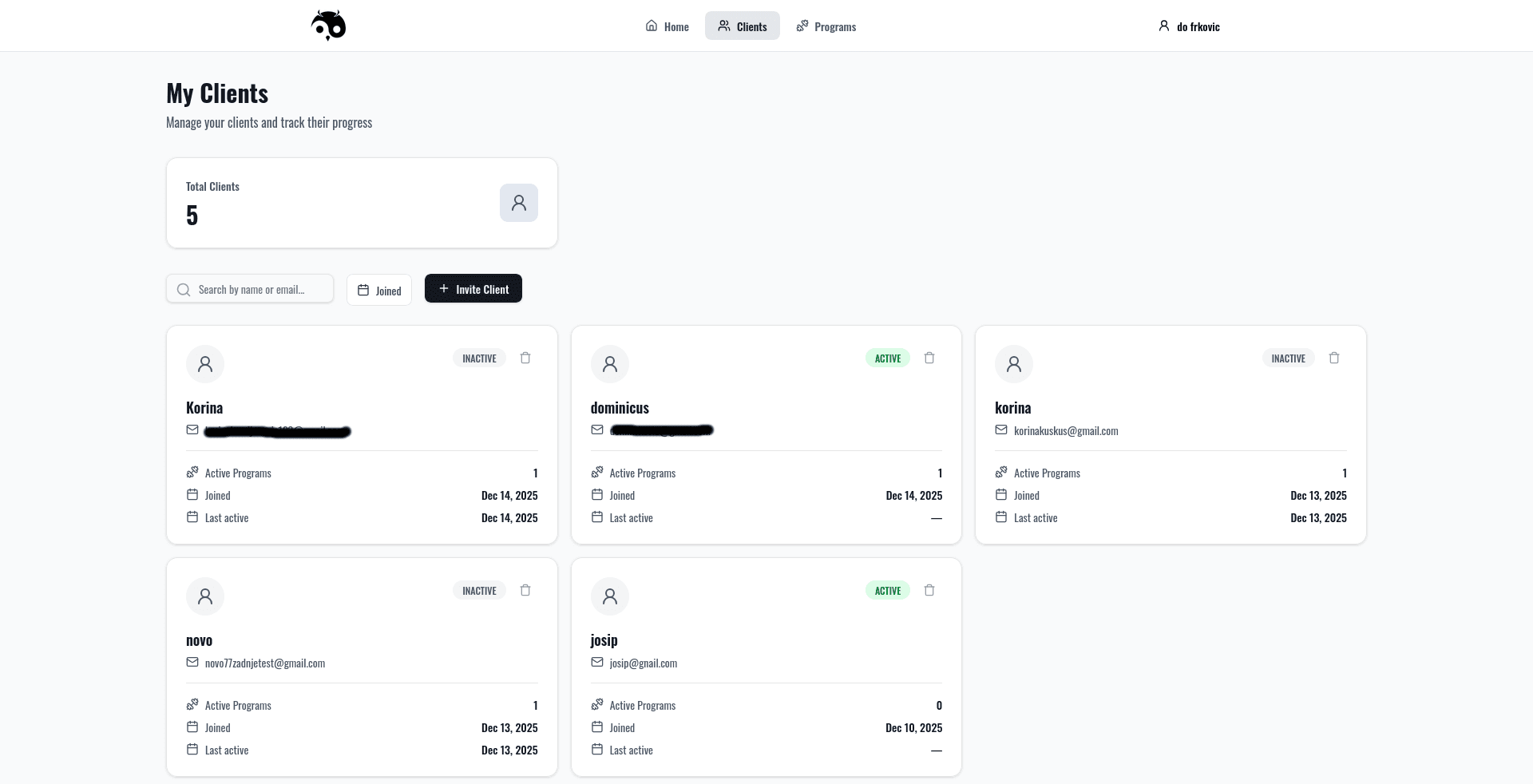This screenshot has height=784, width=1533.
Task: Delete the client Korina via trash icon
Action: click(525, 358)
